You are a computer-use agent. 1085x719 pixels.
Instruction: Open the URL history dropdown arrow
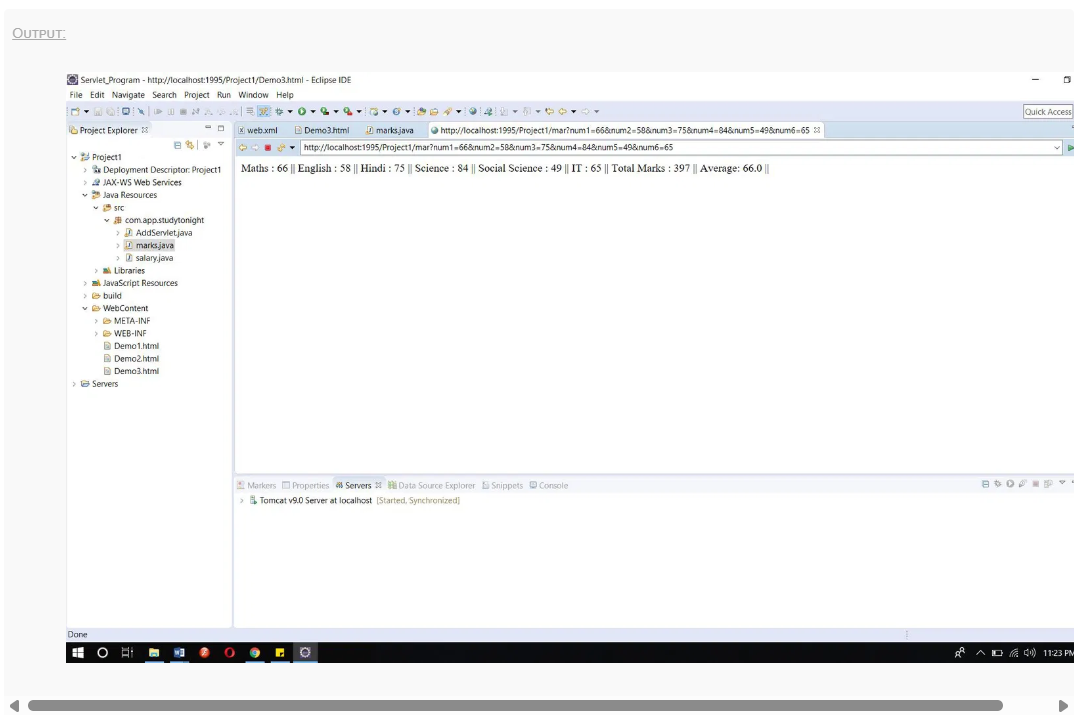pyautogui.click(x=1057, y=148)
